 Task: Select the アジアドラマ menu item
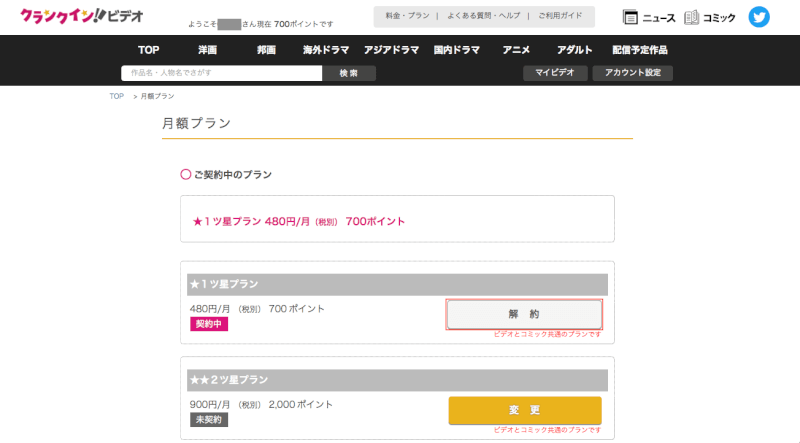tap(390, 50)
